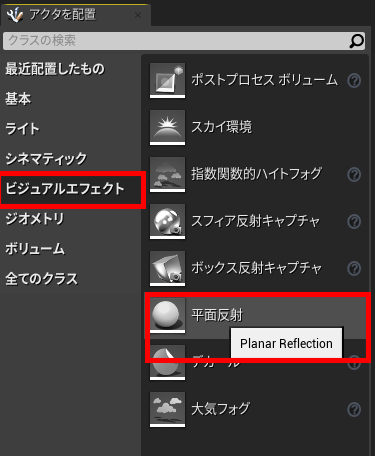Image resolution: width=375 pixels, height=456 pixels.
Task: Close the アクタを配置 tab
Action: (138, 15)
